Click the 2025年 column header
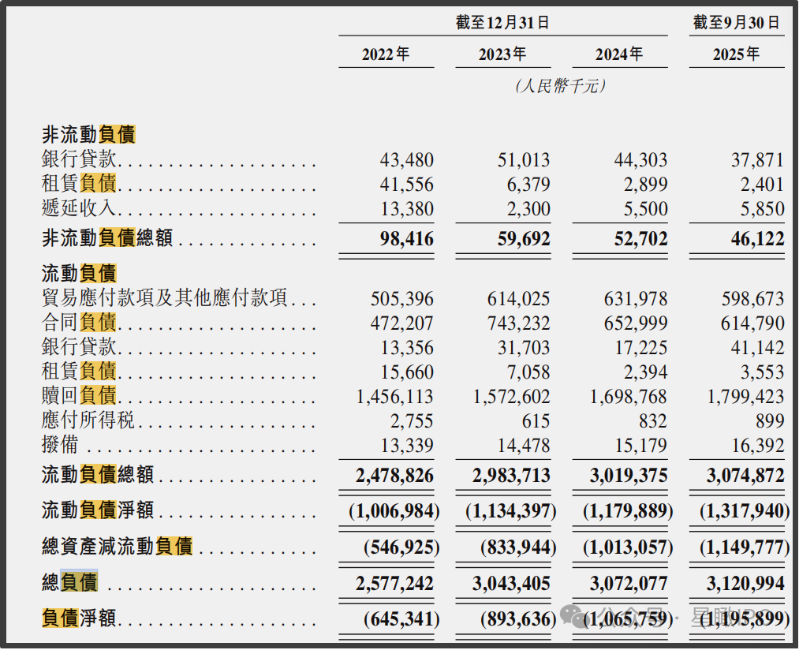 pos(736,55)
